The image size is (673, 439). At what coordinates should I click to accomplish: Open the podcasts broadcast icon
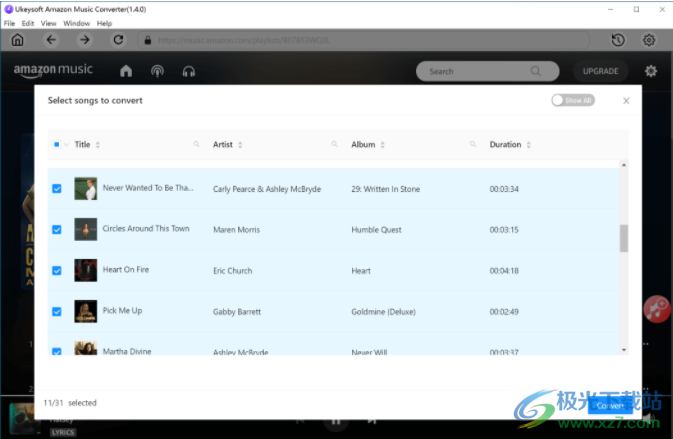158,71
